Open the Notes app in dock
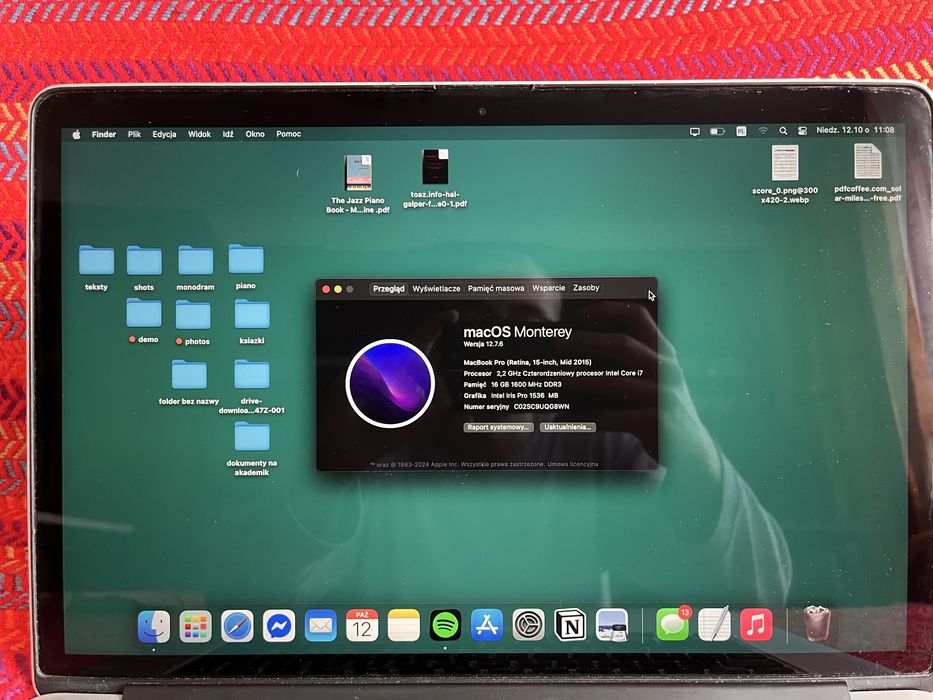 404,625
